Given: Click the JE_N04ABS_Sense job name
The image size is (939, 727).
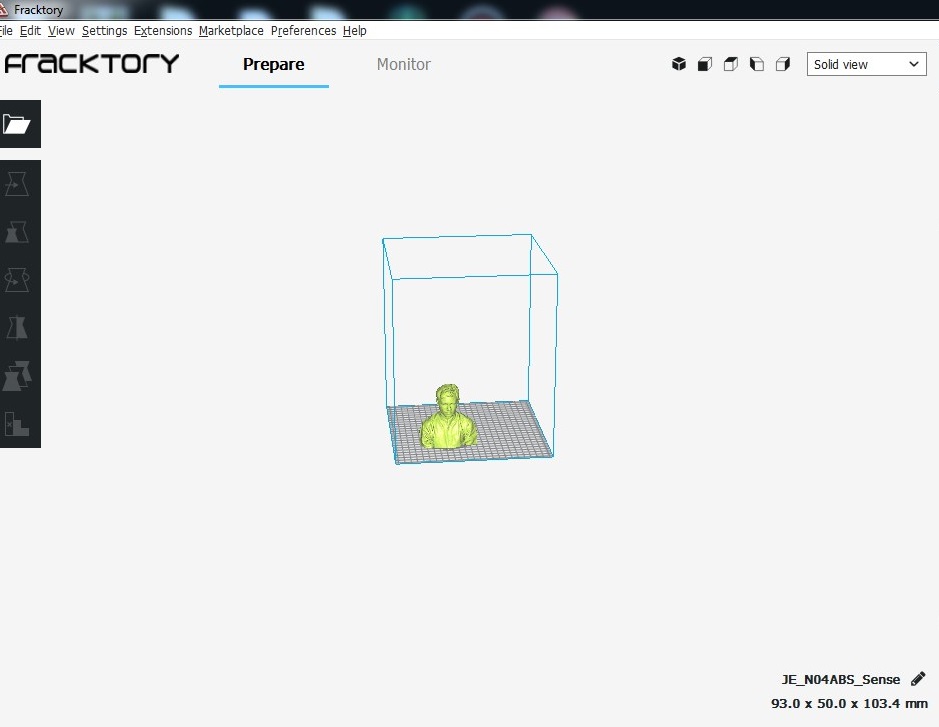Looking at the screenshot, I should (841, 679).
